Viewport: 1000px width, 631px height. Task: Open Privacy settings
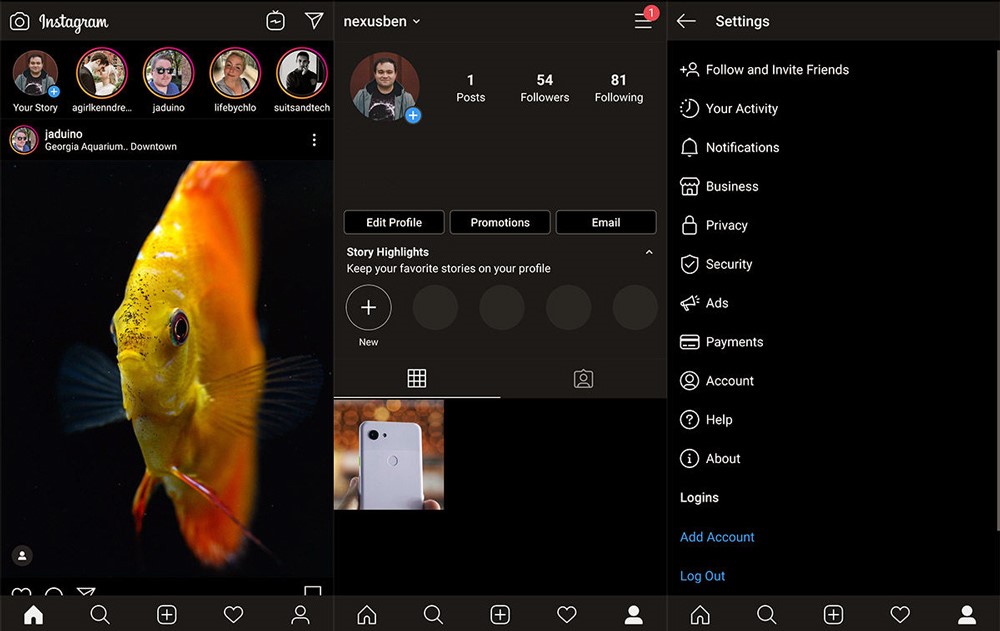pos(726,225)
